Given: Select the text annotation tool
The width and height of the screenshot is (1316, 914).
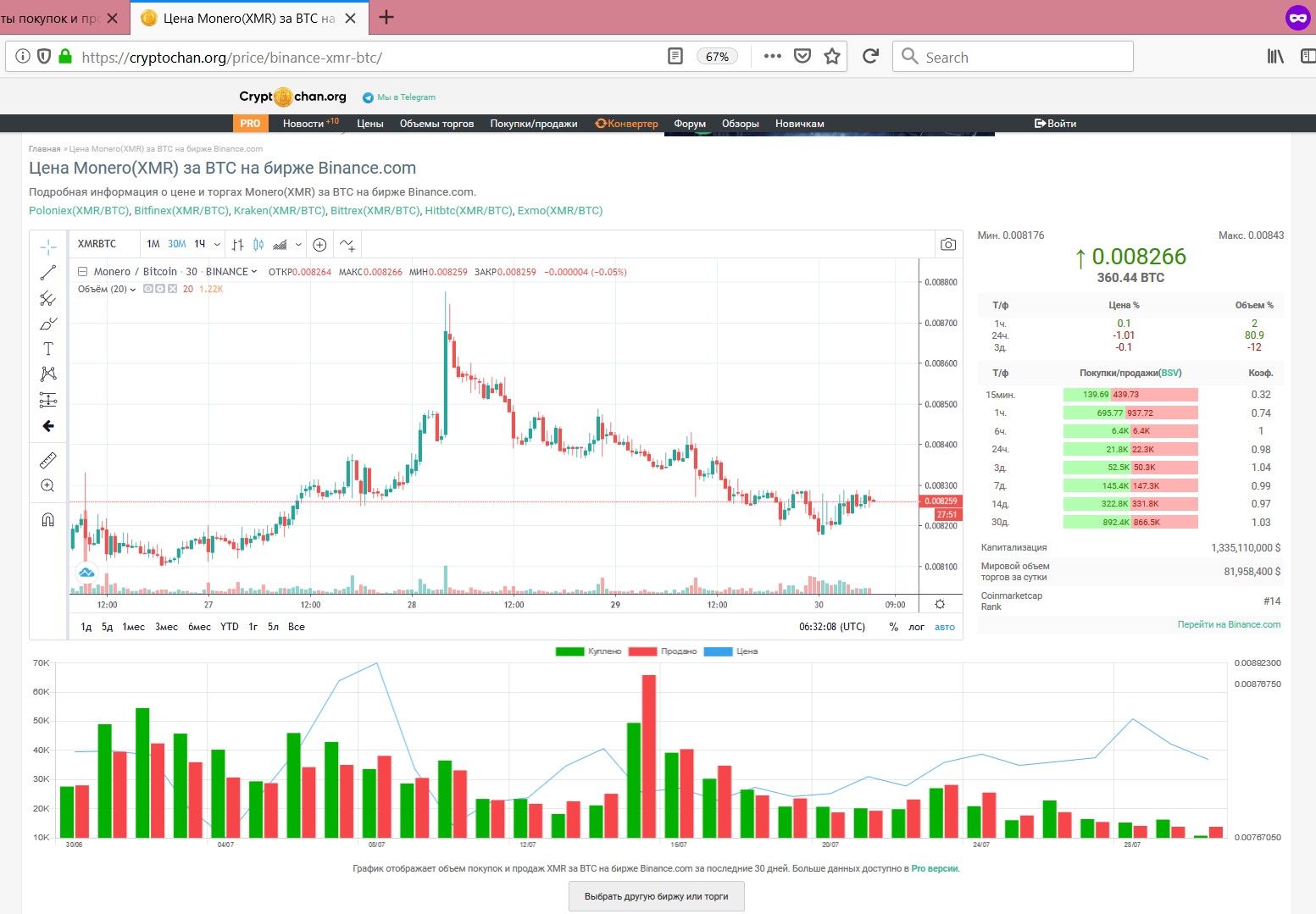Looking at the screenshot, I should (48, 349).
